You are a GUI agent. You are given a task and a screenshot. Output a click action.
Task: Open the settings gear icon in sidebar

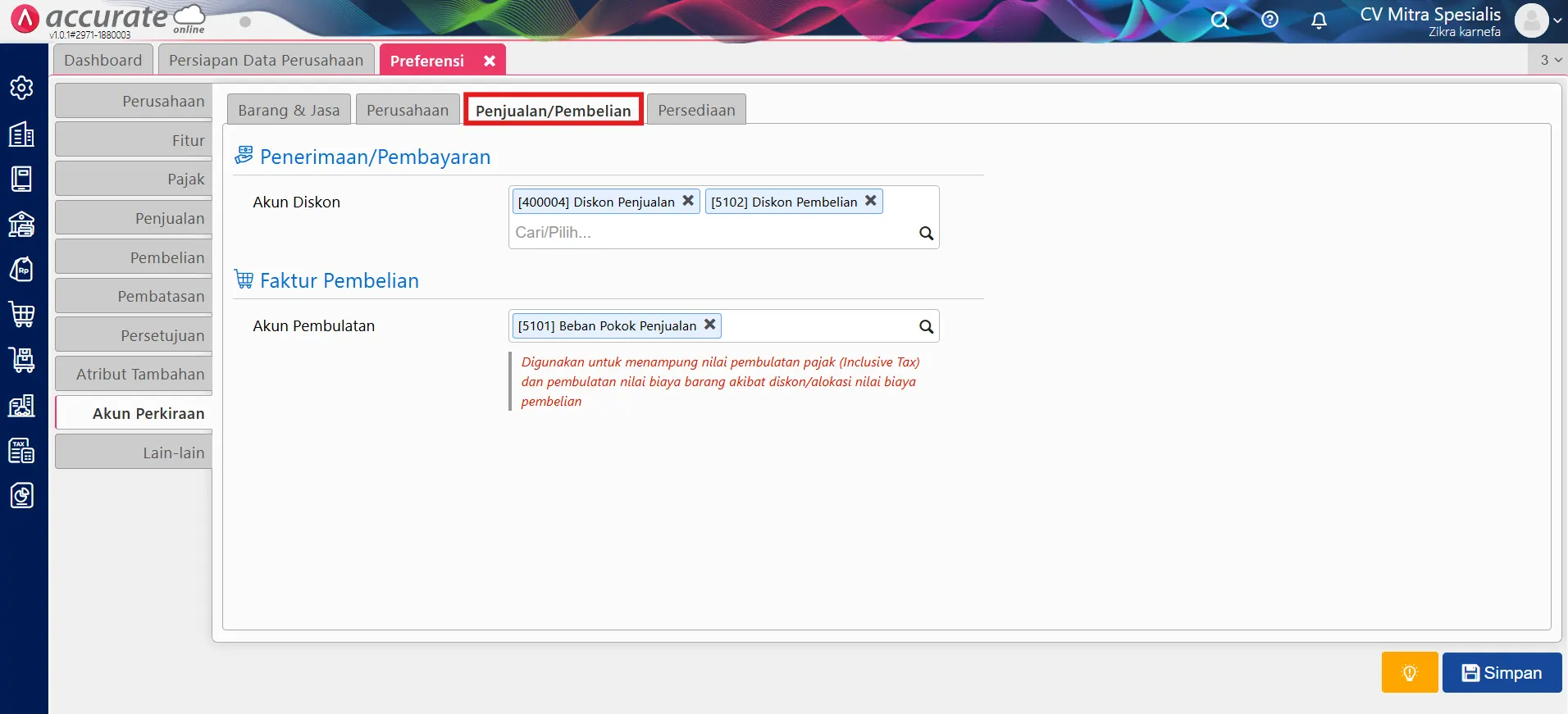click(x=22, y=88)
